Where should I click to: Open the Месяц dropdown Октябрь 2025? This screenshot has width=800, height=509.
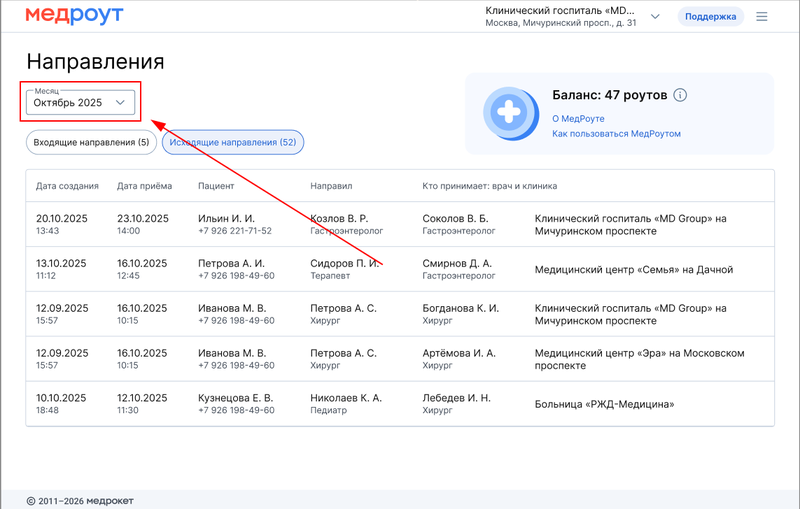coord(80,102)
